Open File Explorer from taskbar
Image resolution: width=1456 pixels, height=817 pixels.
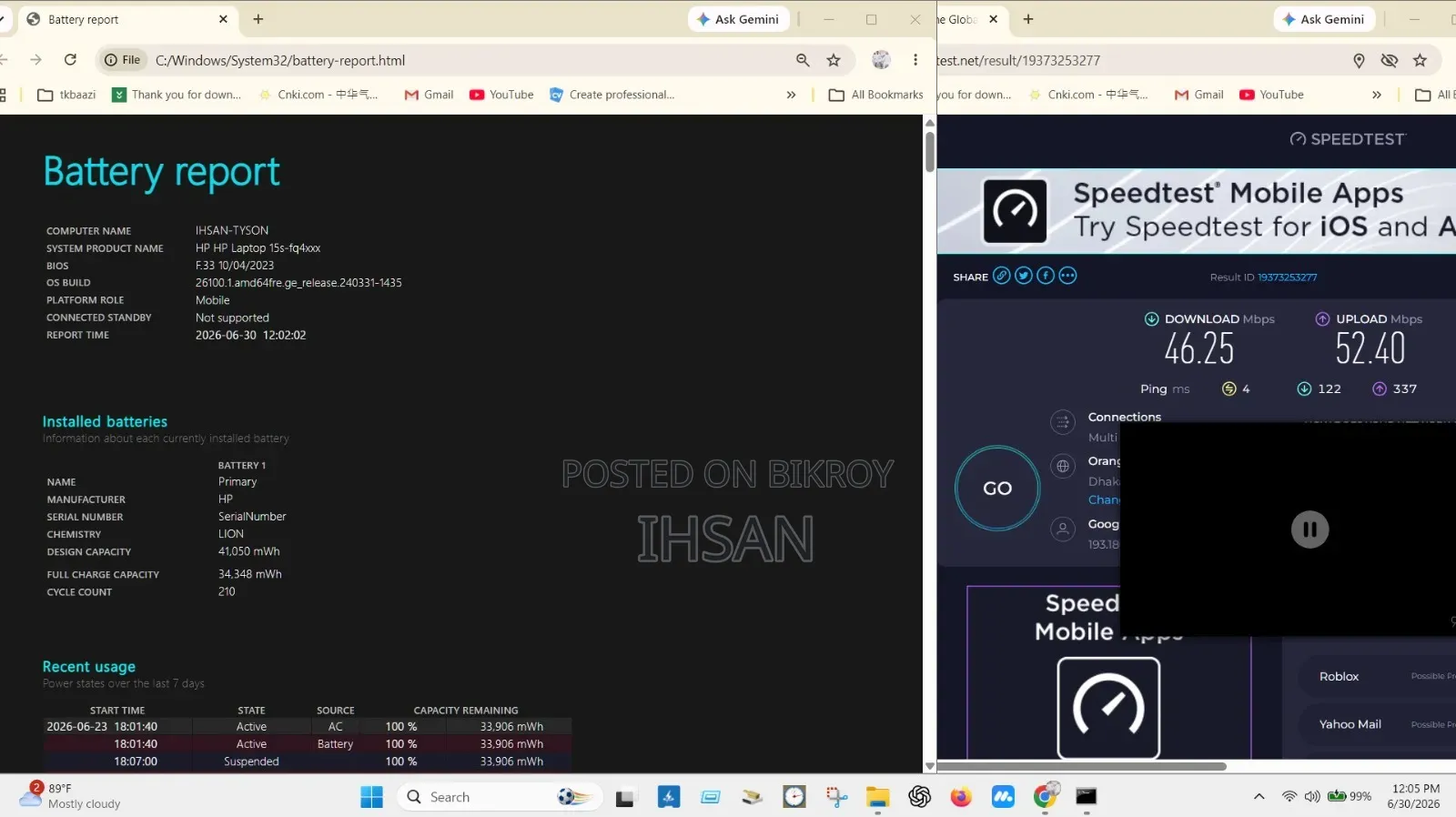click(x=877, y=797)
